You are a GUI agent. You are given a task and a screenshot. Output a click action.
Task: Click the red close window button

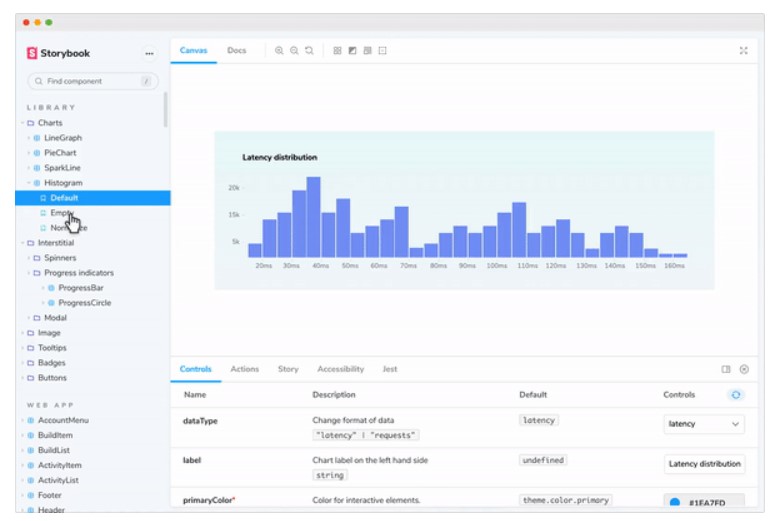[26, 22]
